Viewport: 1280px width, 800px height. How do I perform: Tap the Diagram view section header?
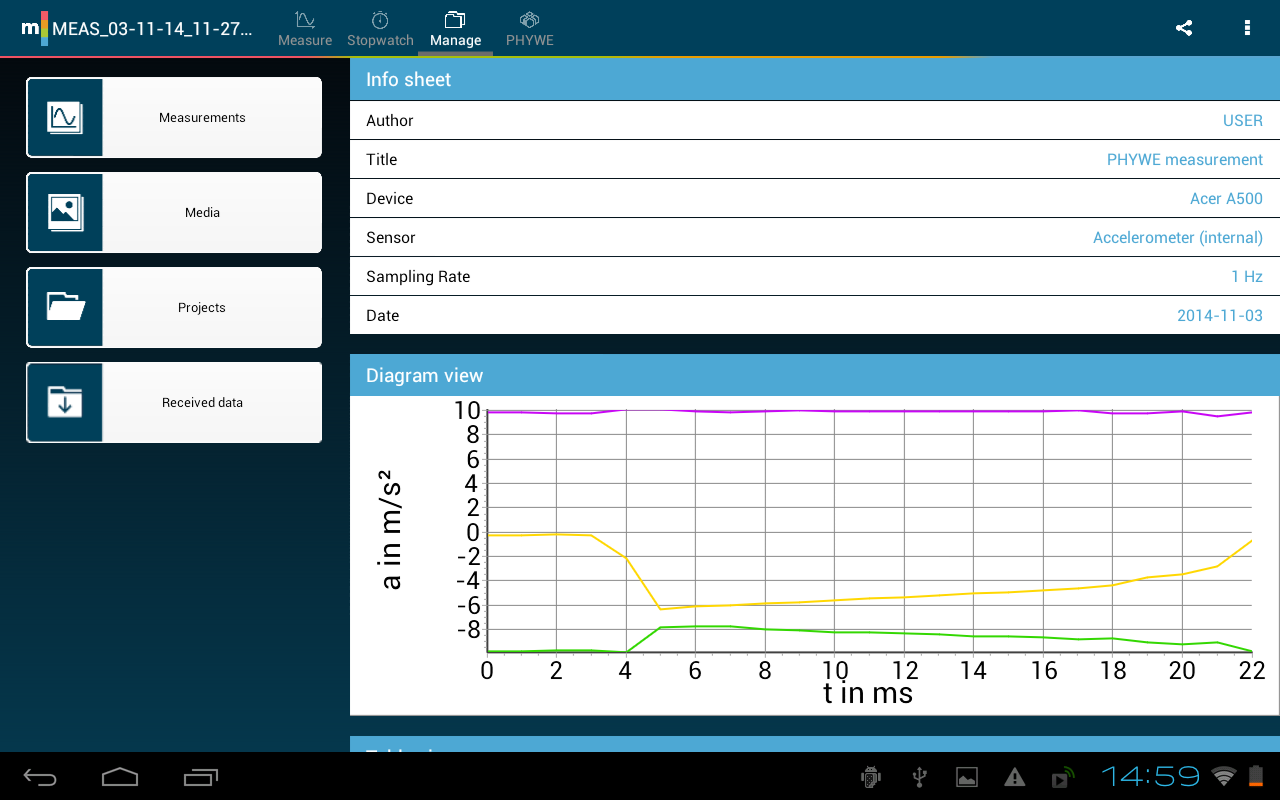click(815, 376)
